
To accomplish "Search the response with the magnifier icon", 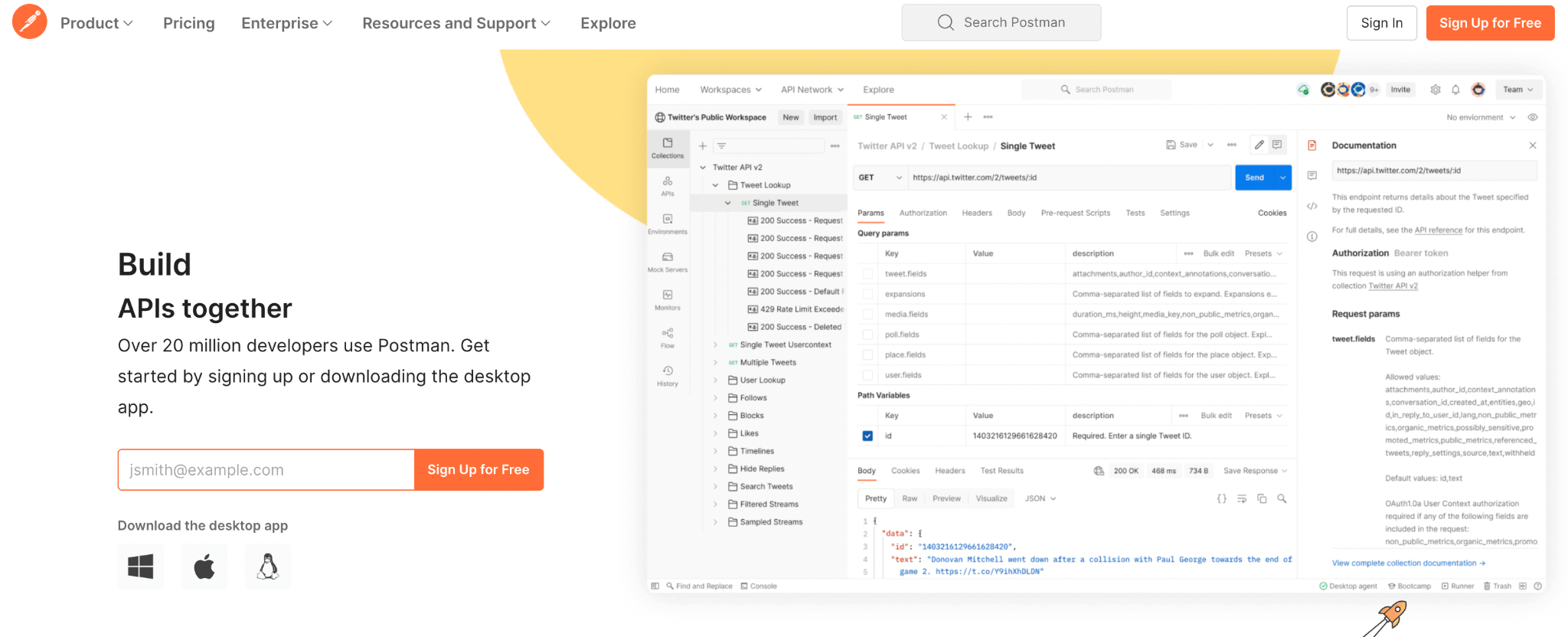I will click(x=1282, y=498).
